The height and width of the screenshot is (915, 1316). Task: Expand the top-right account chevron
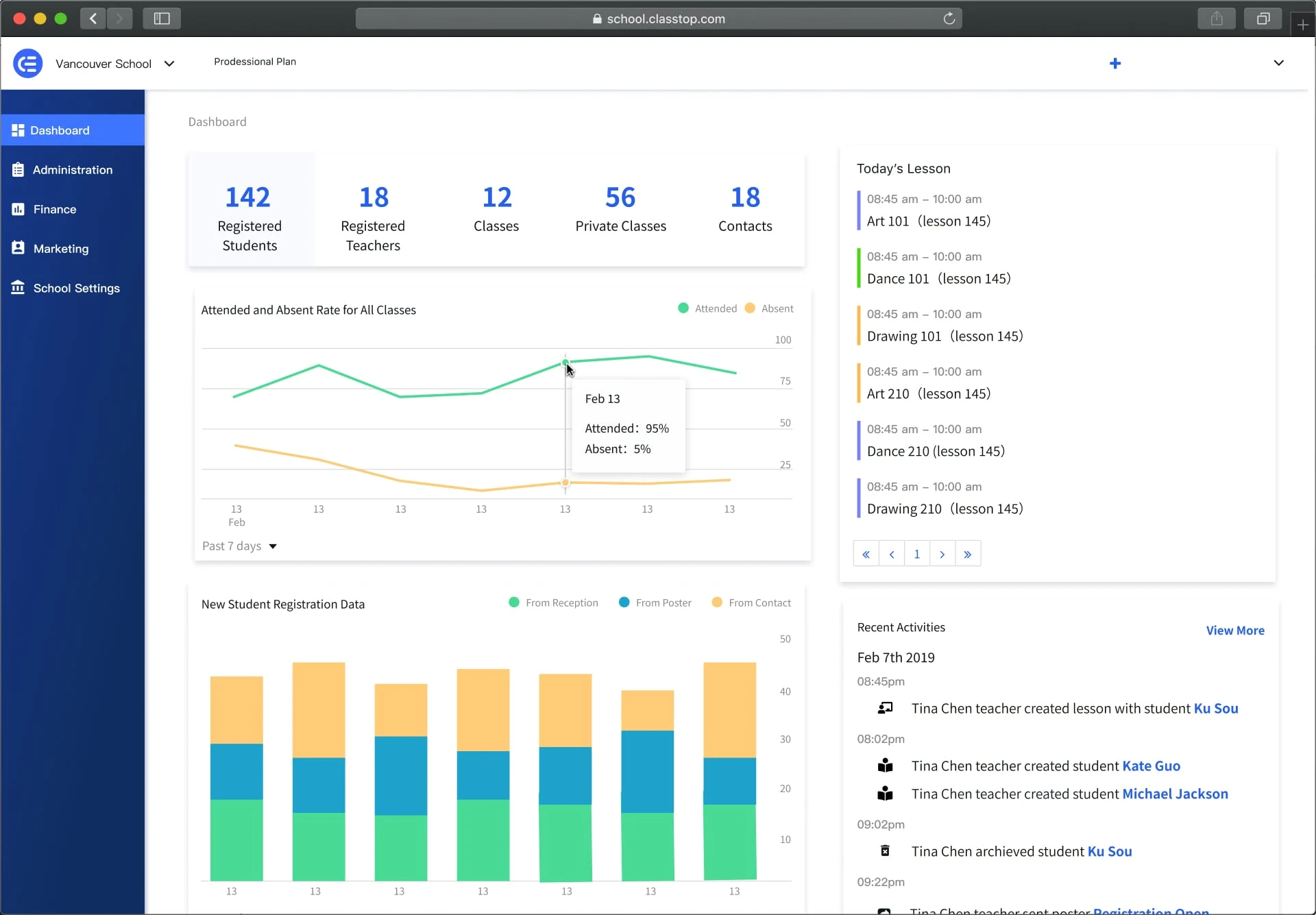pyautogui.click(x=1278, y=63)
